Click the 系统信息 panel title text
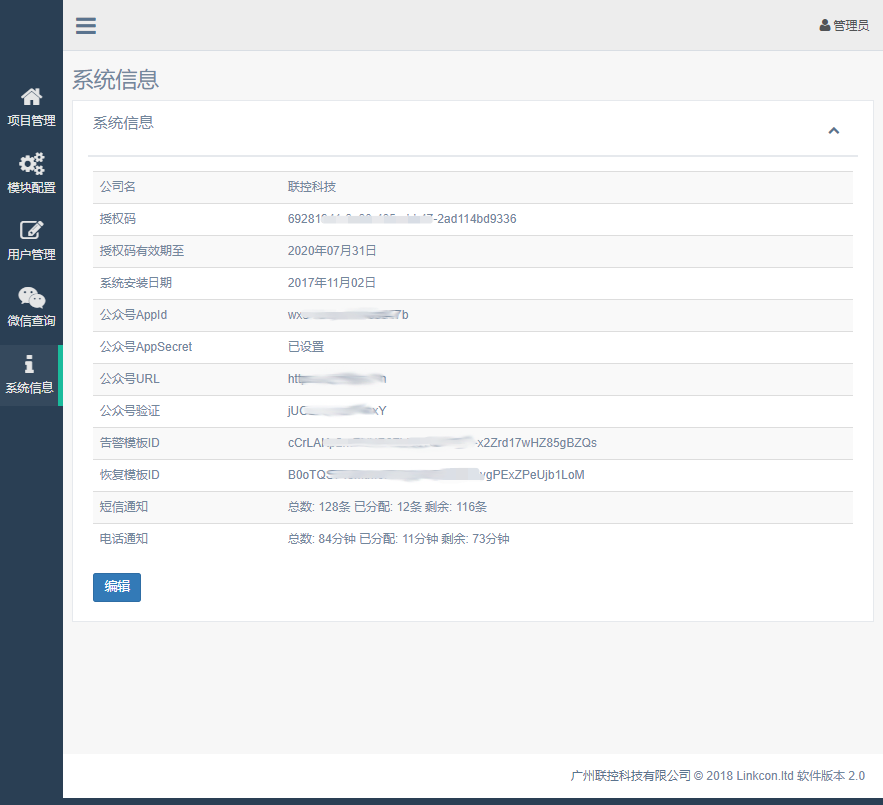 [123, 123]
